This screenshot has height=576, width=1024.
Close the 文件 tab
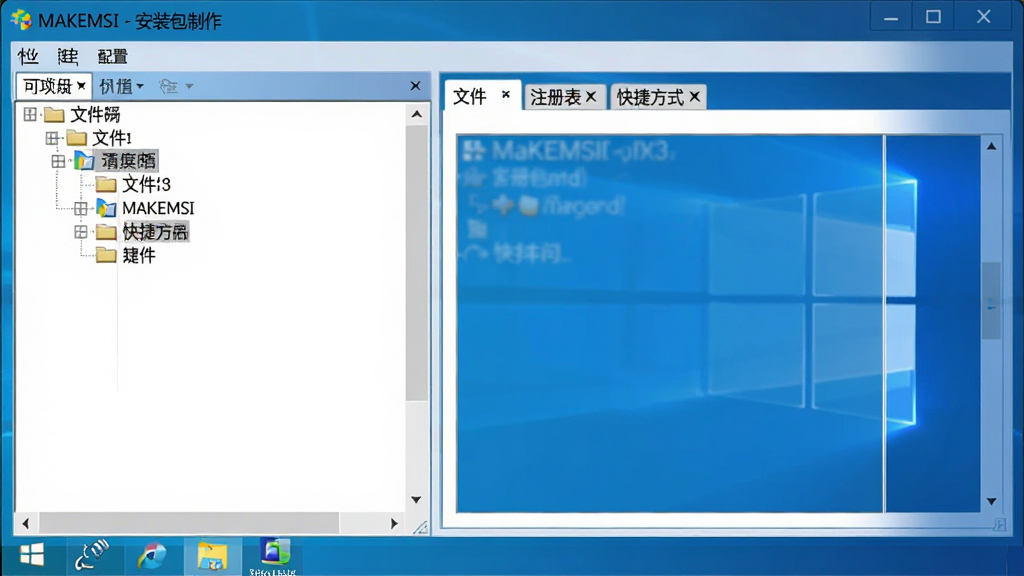click(505, 95)
